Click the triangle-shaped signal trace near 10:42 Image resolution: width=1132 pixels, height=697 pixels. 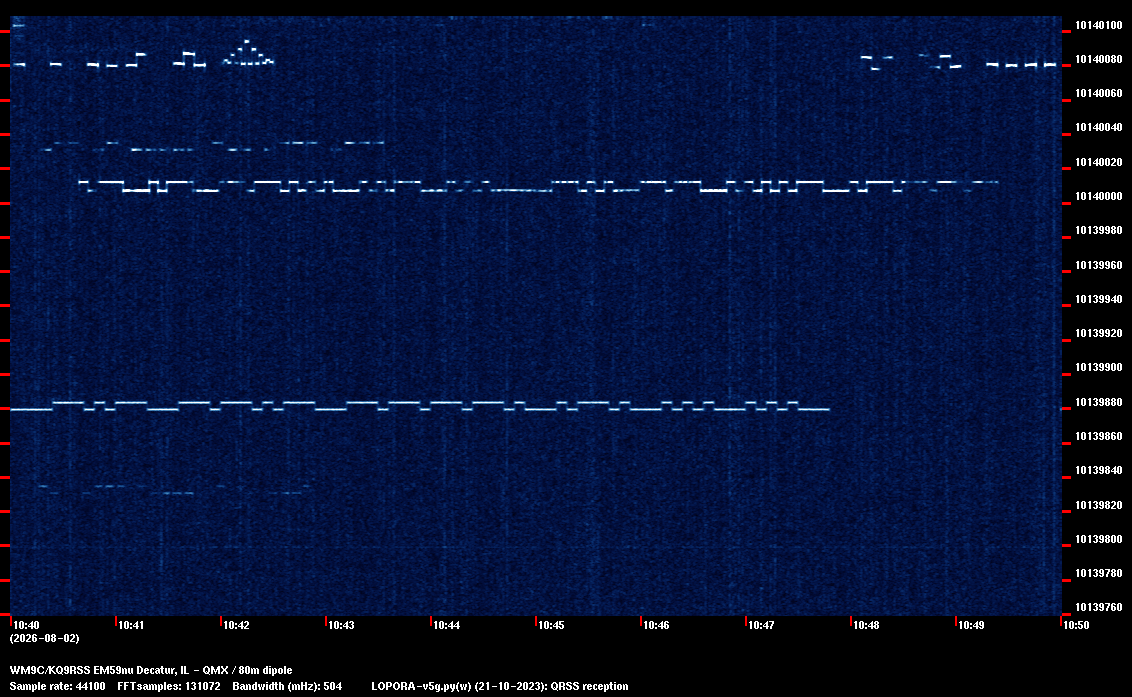(248, 53)
